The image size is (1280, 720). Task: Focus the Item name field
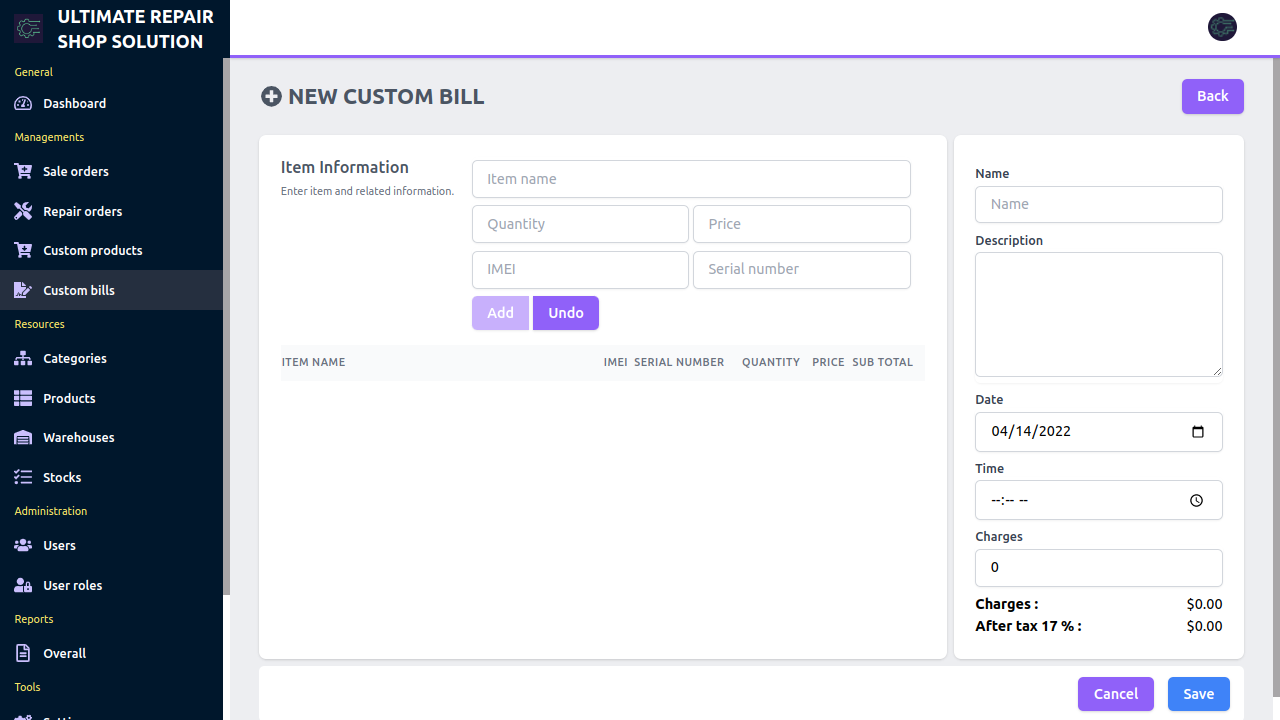[691, 179]
